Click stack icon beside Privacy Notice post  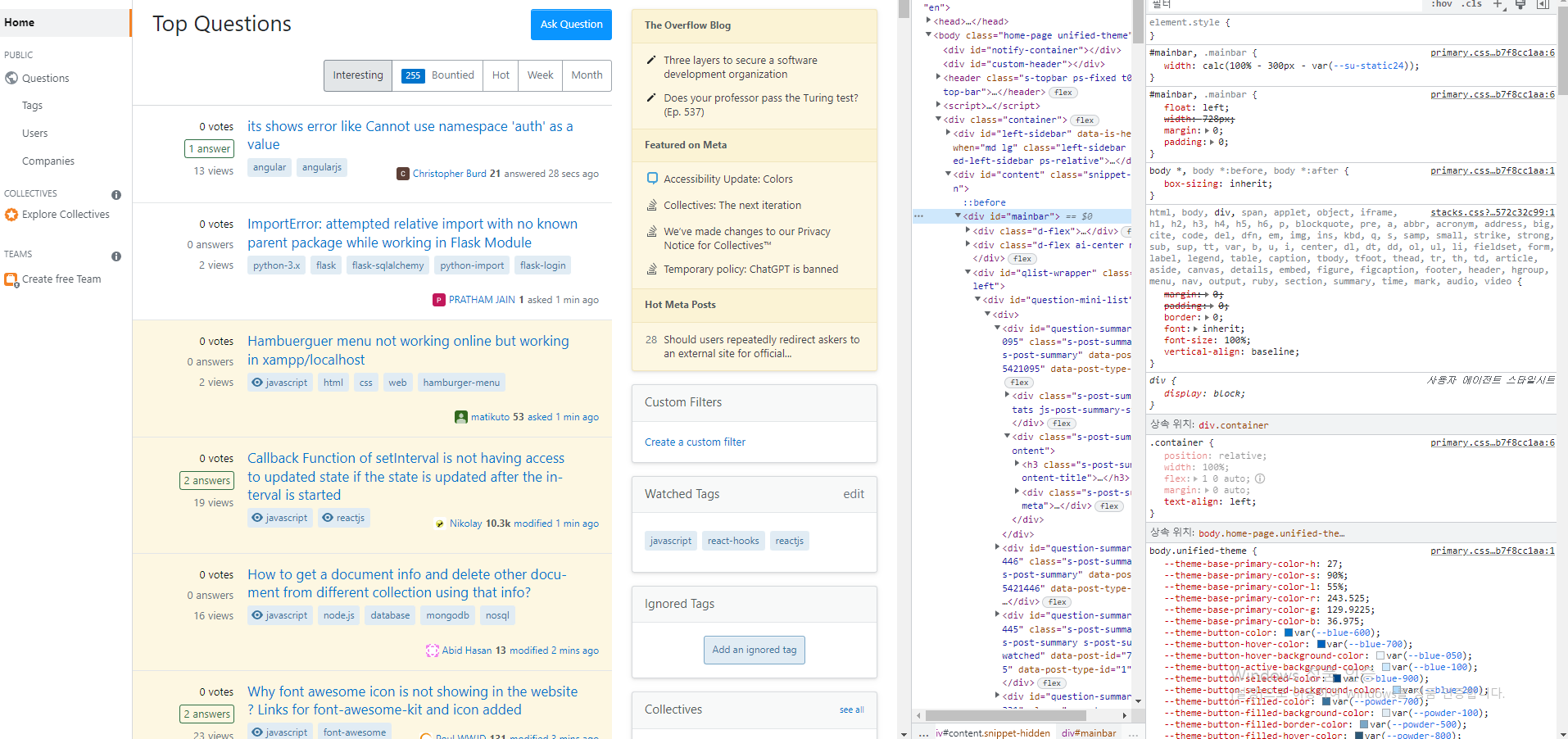click(652, 231)
